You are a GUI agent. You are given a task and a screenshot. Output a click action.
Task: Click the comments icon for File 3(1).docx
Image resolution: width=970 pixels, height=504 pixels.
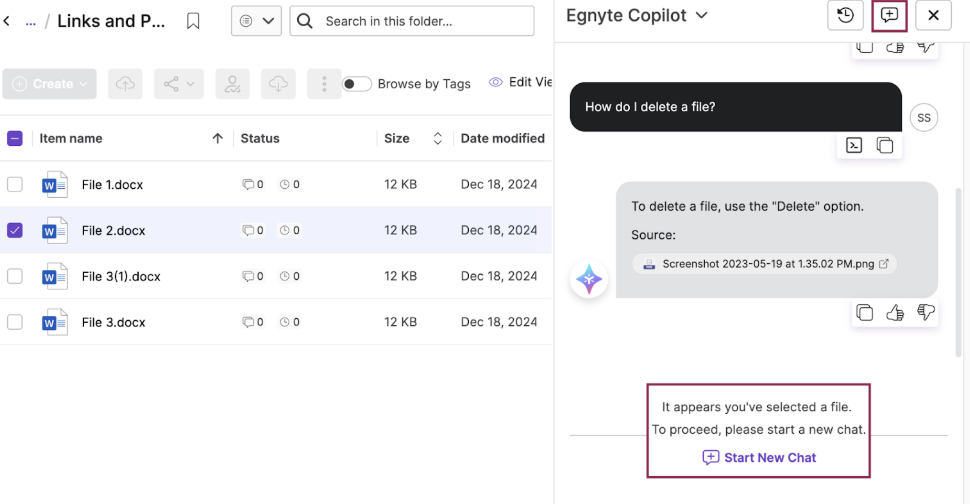[x=248, y=276]
